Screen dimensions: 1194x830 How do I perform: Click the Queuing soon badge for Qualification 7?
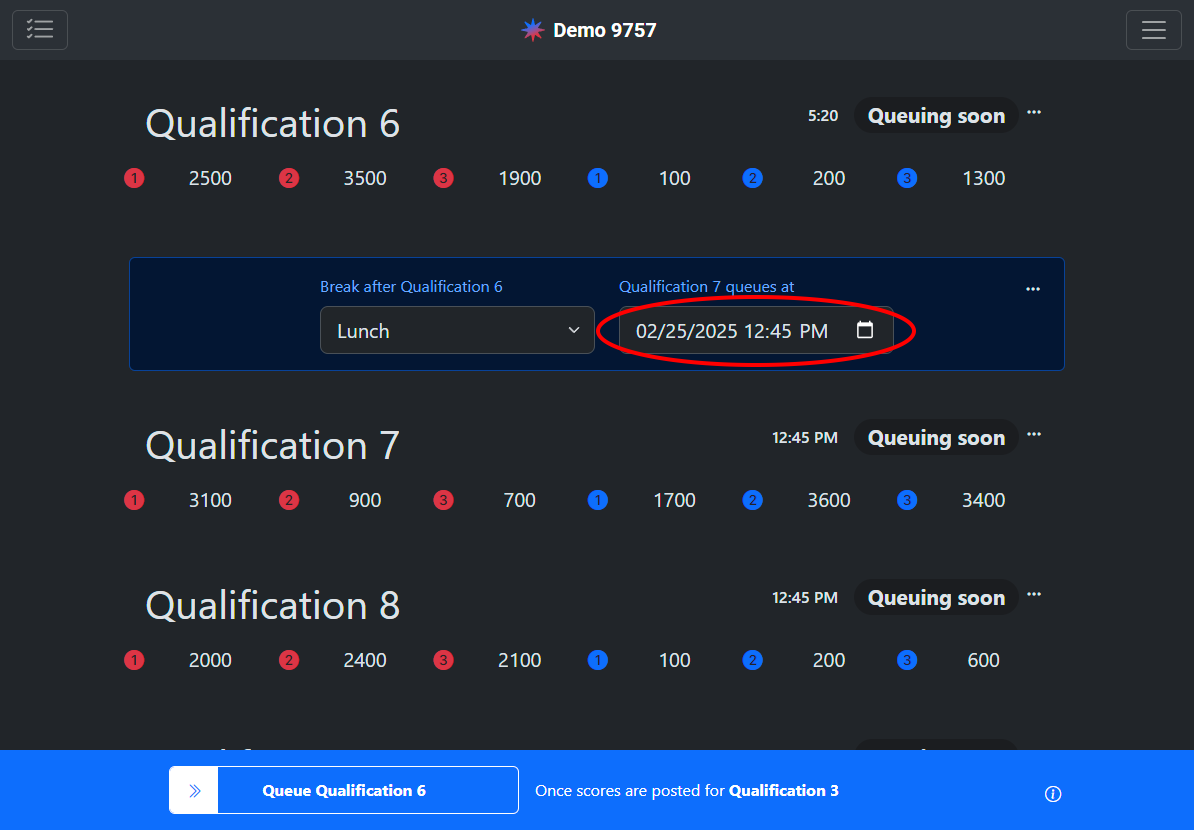click(x=935, y=438)
